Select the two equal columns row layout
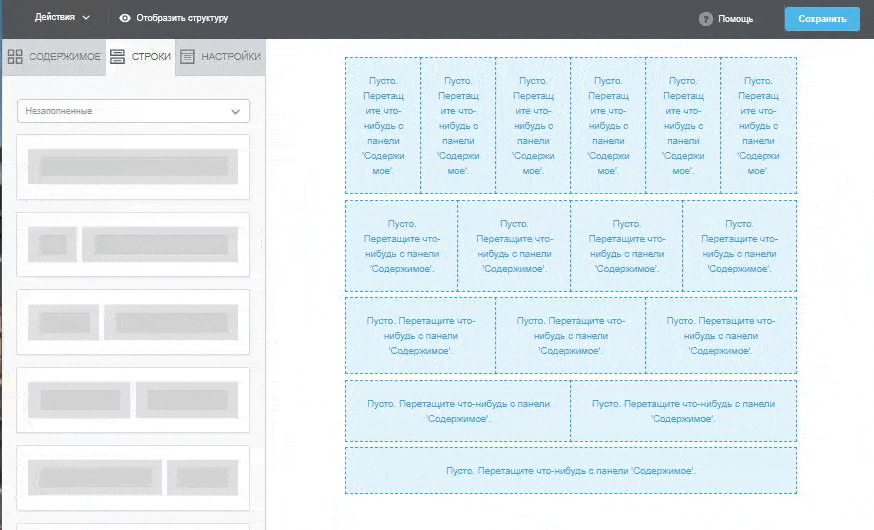The image size is (874, 530). click(133, 400)
